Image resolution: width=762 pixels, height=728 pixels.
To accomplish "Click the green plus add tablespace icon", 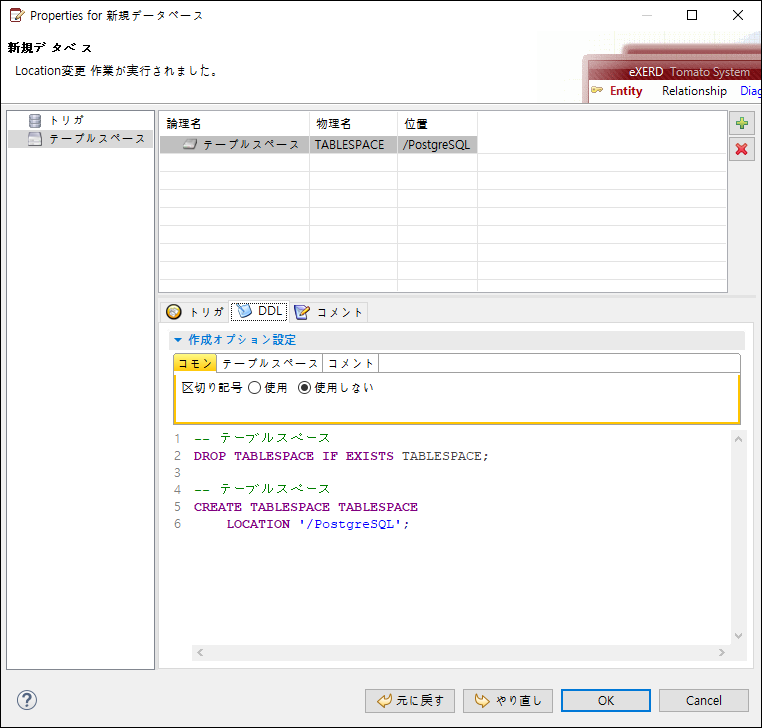I will click(741, 124).
